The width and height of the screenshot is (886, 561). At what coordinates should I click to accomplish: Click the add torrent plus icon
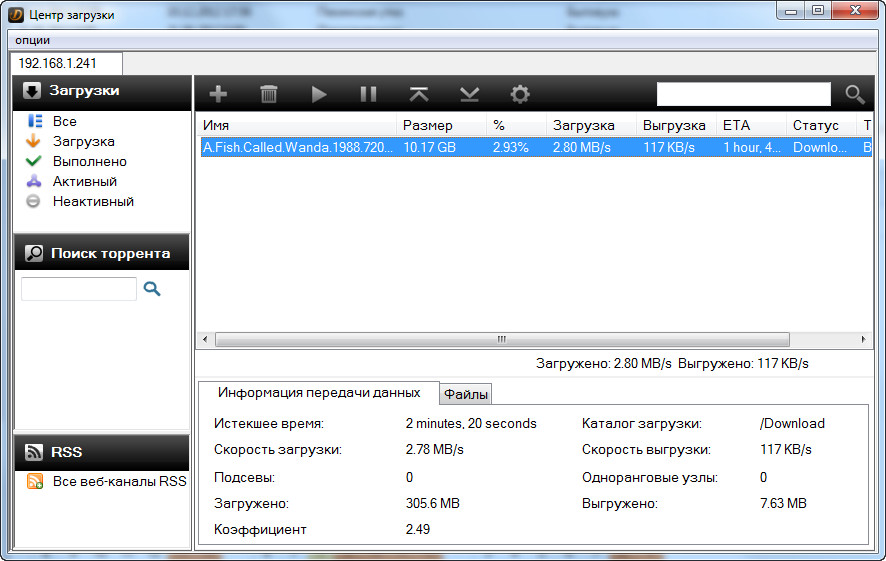tap(218, 94)
